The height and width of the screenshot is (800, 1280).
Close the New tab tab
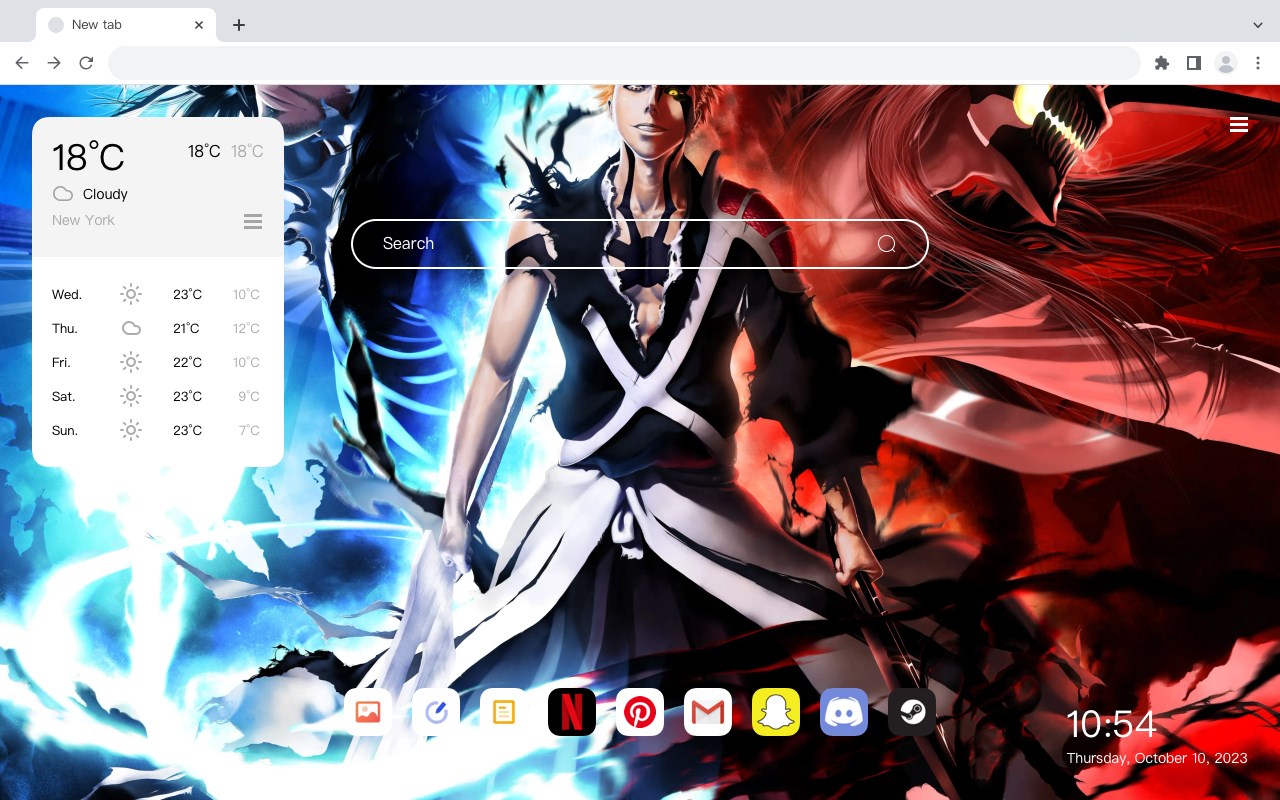coord(200,25)
